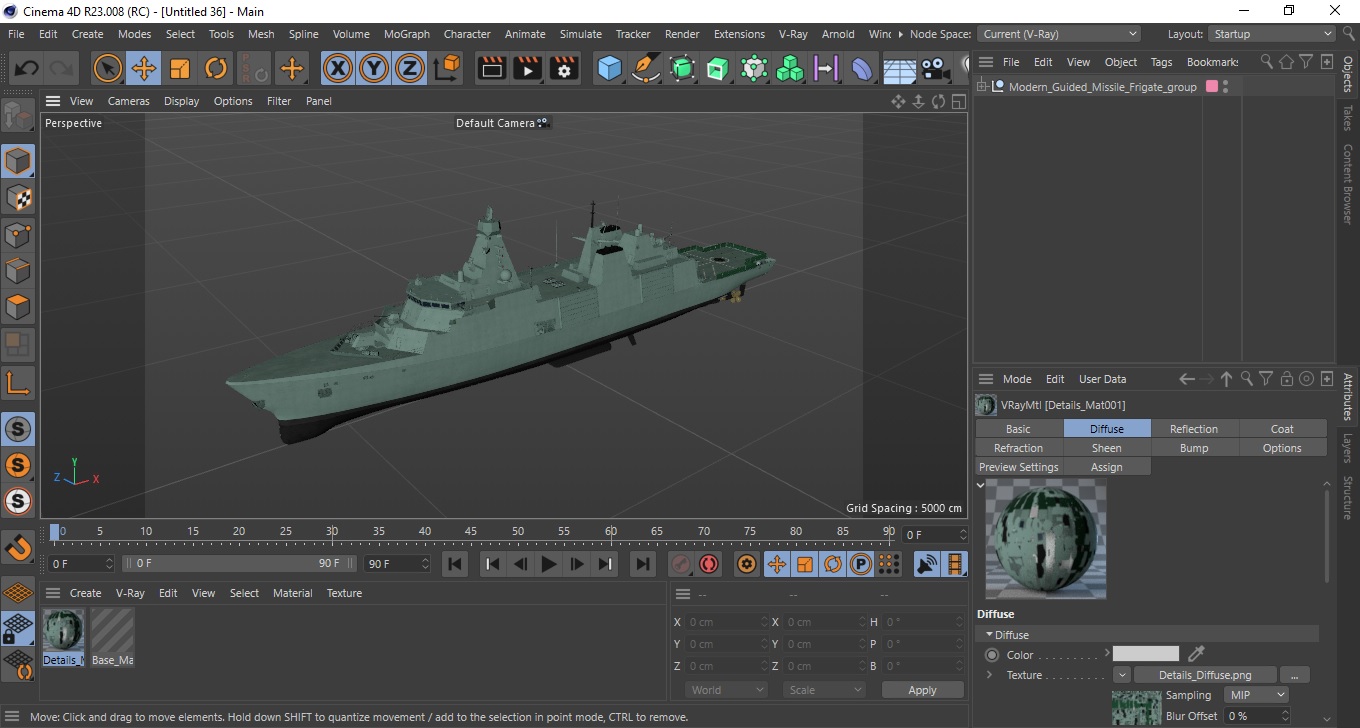Expand the Texture parameter arrow
Screen dimensions: 1360x728
click(x=989, y=675)
